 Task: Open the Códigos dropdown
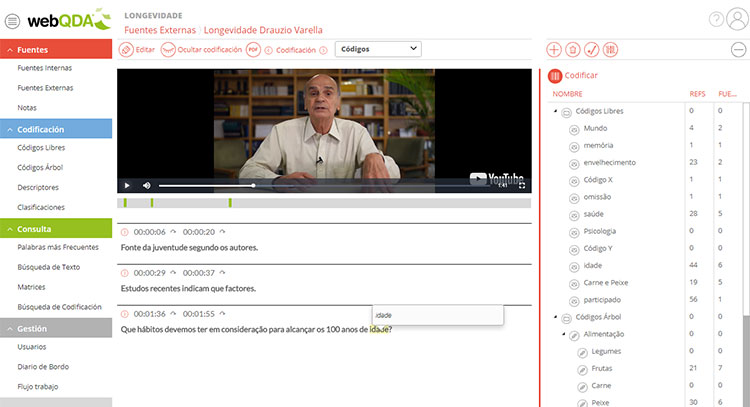[378, 49]
